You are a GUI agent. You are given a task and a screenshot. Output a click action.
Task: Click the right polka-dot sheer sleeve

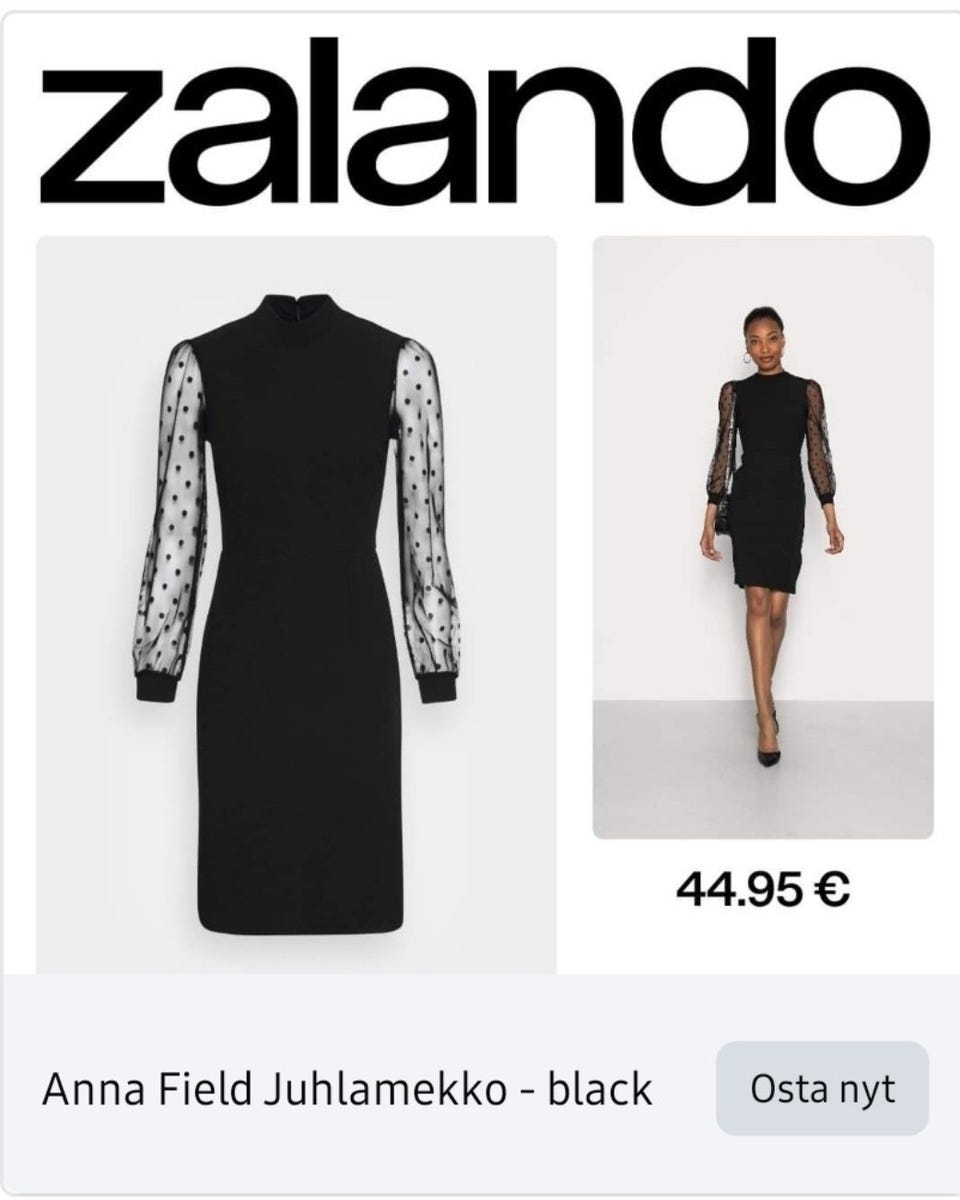(427, 510)
